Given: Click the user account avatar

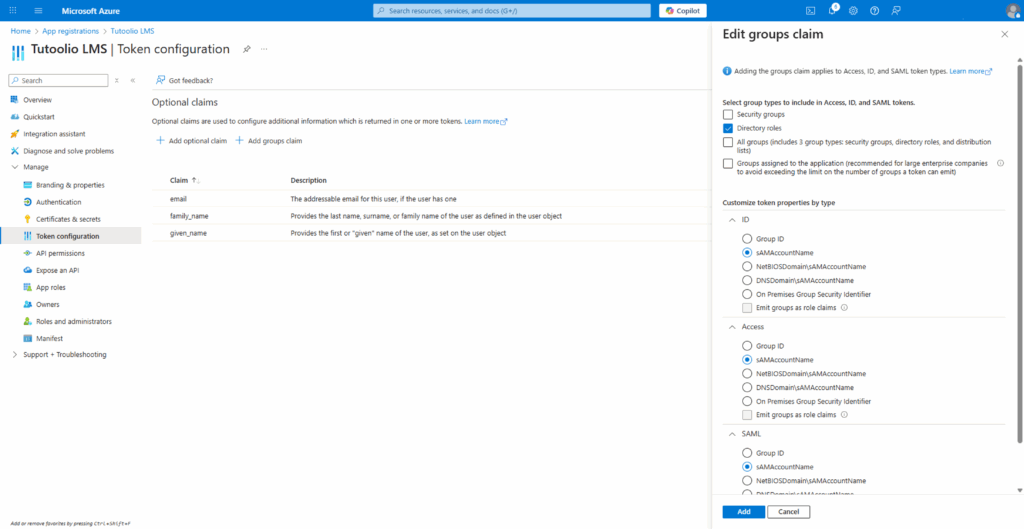Looking at the screenshot, I should (1012, 10).
